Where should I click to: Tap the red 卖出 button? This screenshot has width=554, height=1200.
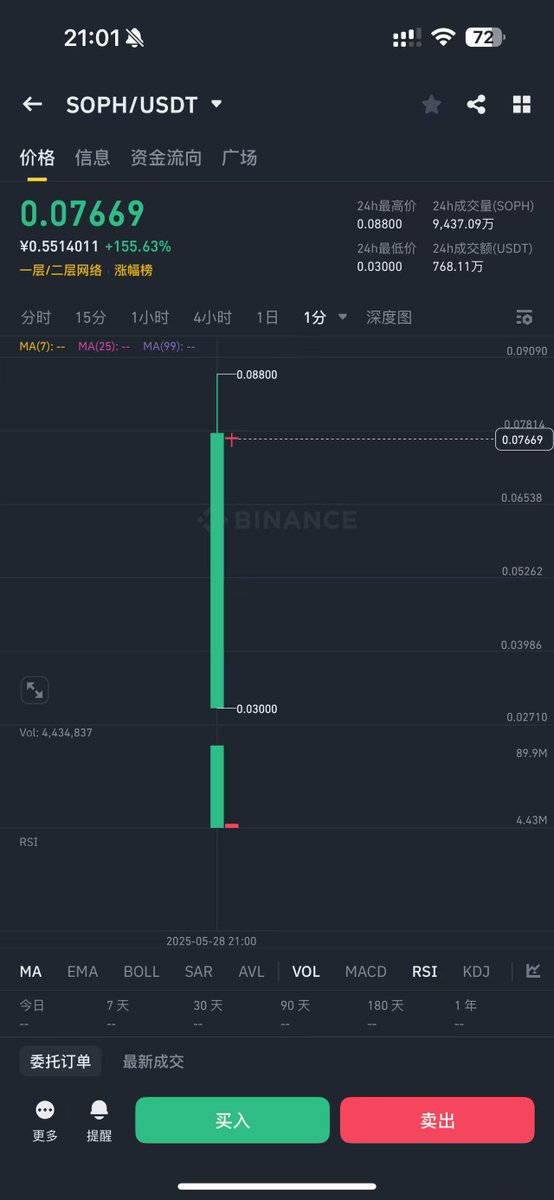(437, 1120)
